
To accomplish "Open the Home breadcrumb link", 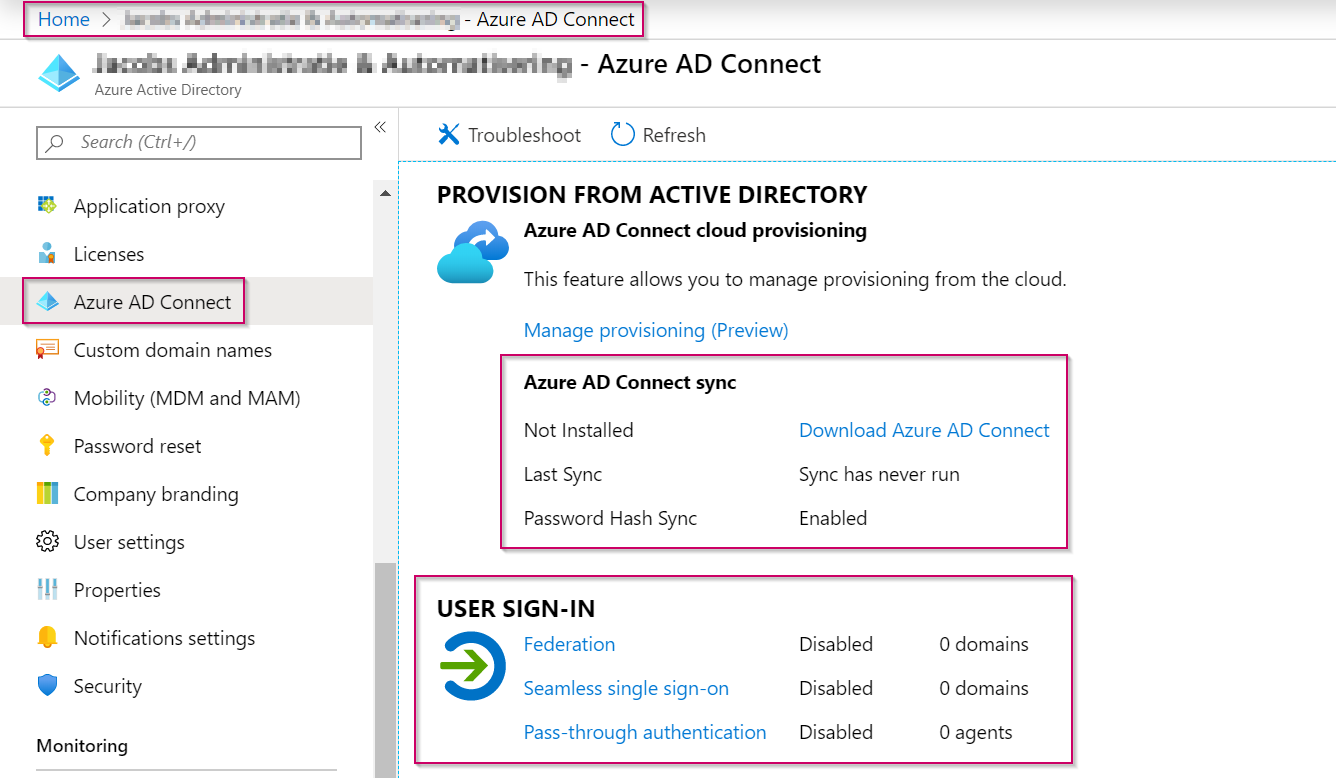I will click(x=63, y=18).
